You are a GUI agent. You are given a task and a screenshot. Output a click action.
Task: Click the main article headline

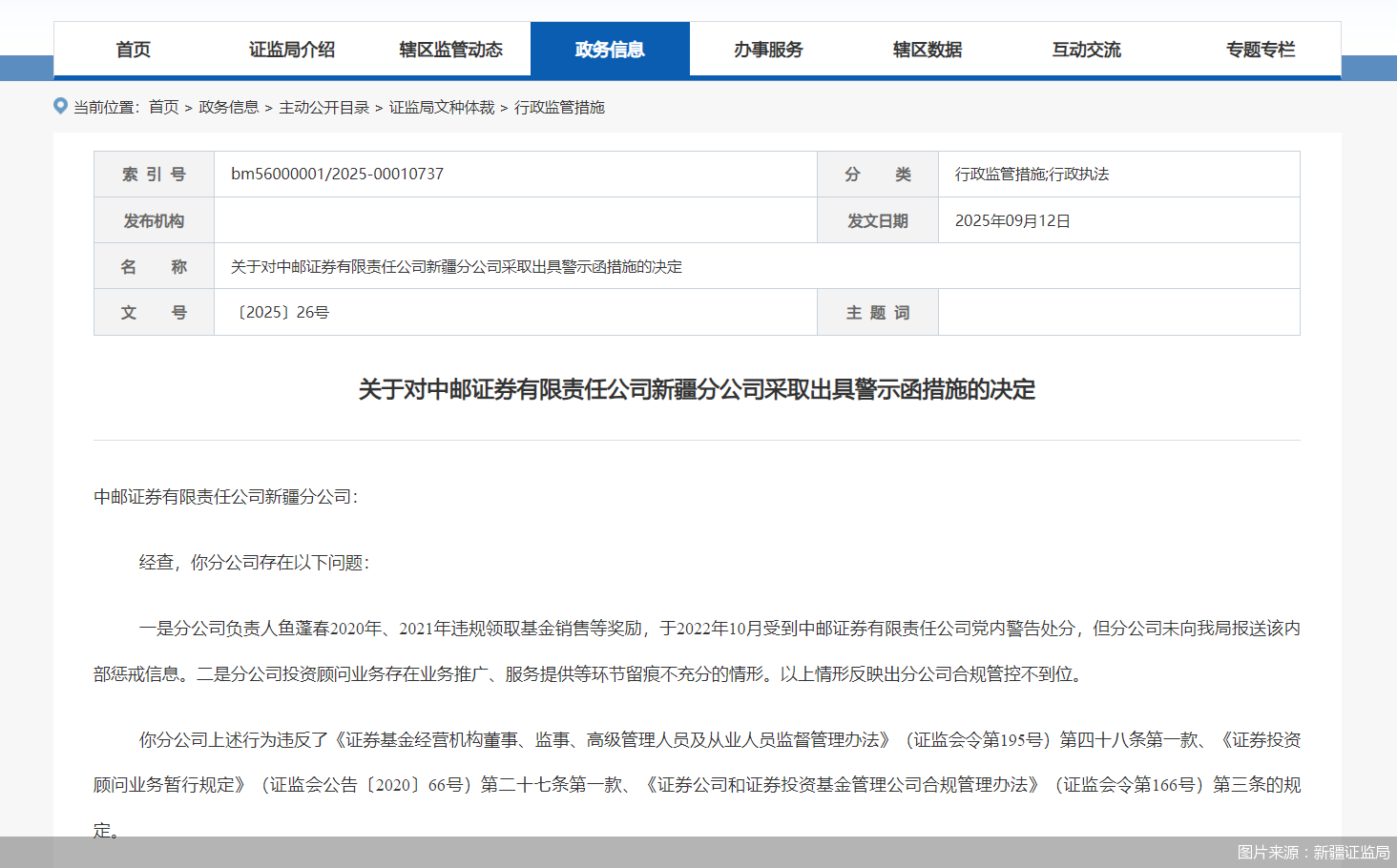697,390
